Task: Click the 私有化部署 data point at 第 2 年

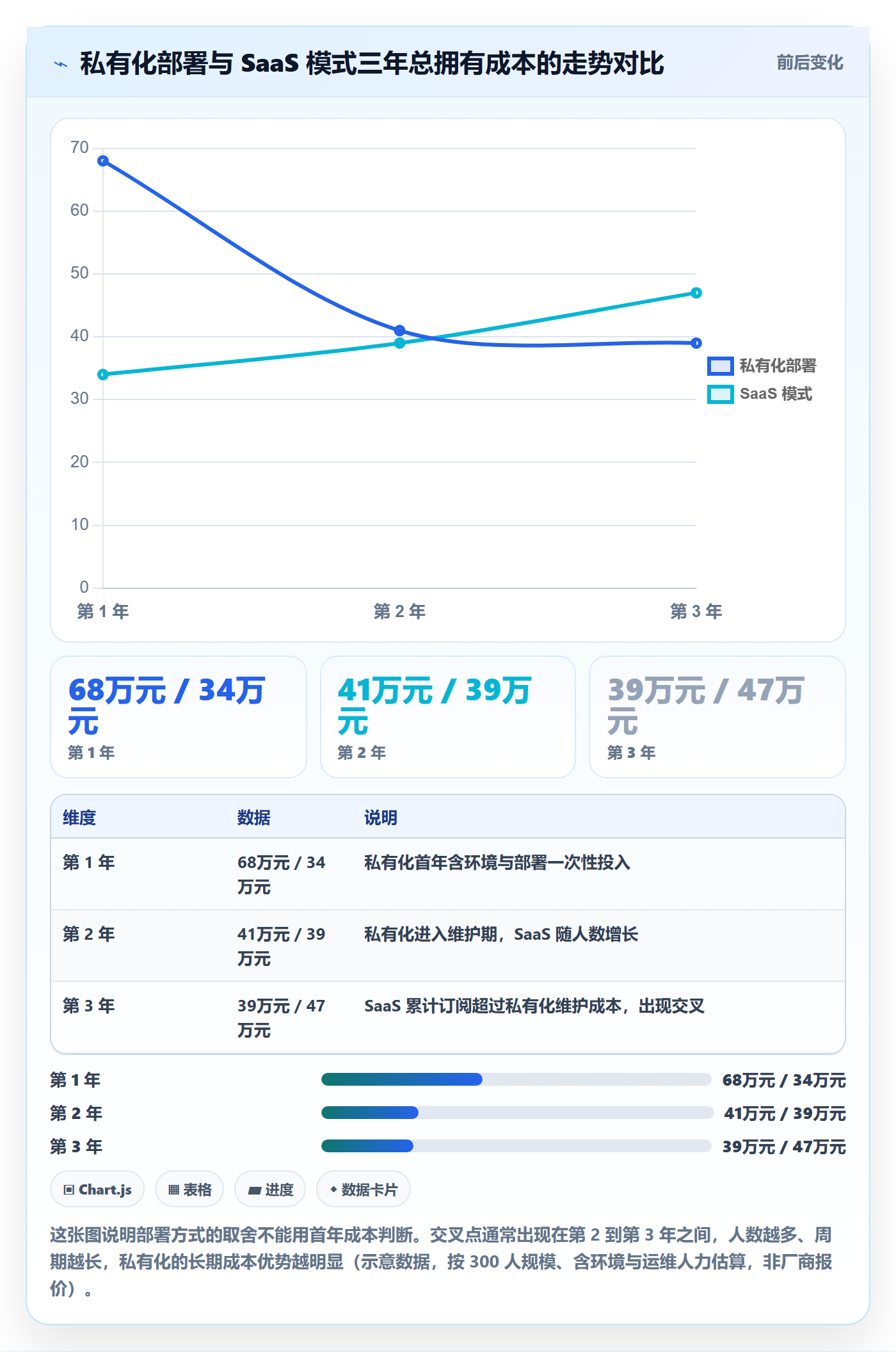Action: [399, 330]
